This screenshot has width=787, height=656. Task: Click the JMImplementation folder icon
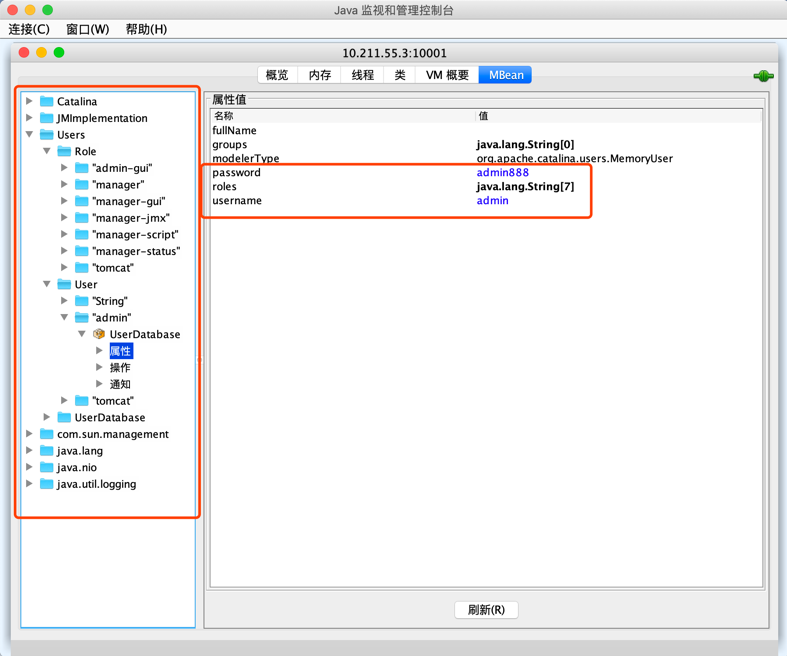pyautogui.click(x=47, y=118)
